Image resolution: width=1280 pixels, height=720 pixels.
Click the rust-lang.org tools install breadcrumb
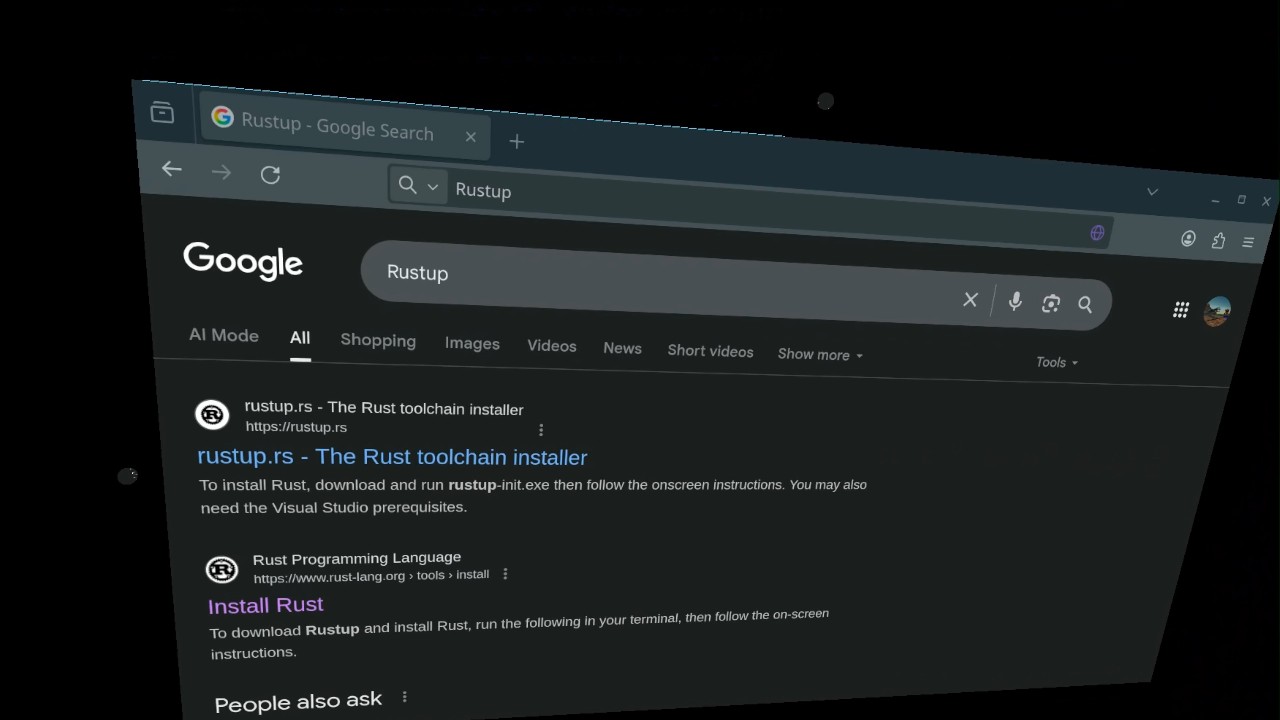point(371,576)
